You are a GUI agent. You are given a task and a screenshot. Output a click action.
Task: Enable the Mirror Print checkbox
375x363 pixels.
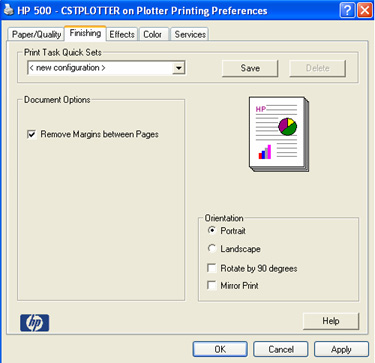coord(212,285)
